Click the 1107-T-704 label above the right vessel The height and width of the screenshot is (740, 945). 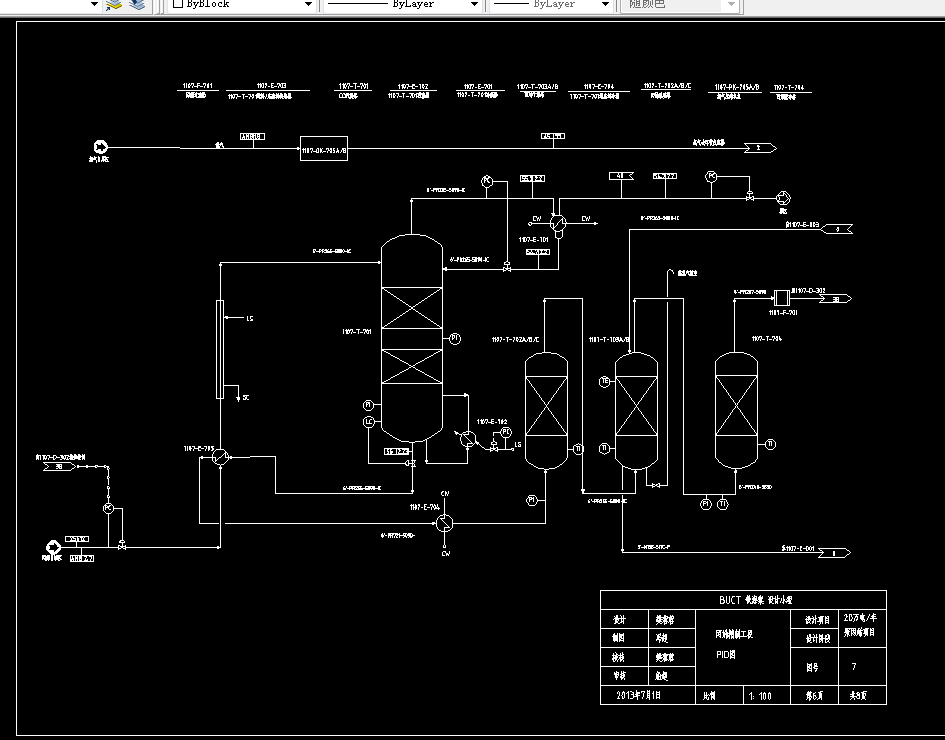(767, 339)
